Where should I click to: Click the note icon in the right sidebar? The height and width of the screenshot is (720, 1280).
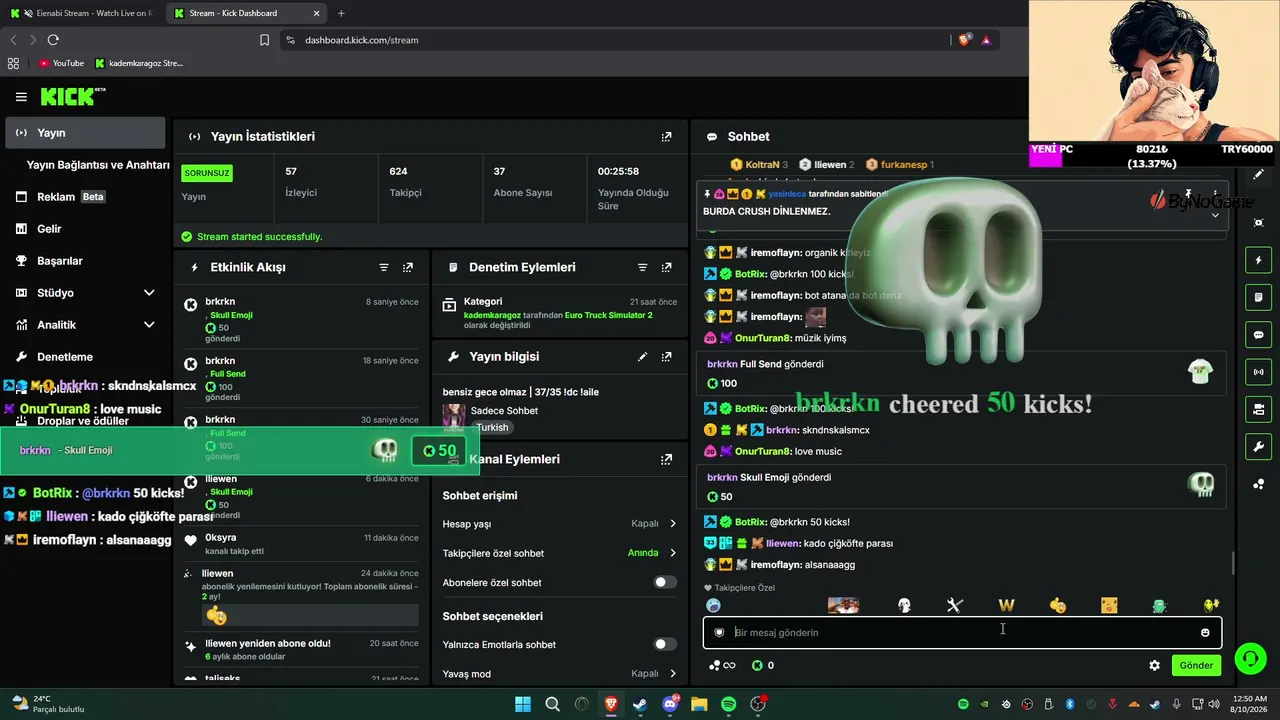click(1258, 297)
